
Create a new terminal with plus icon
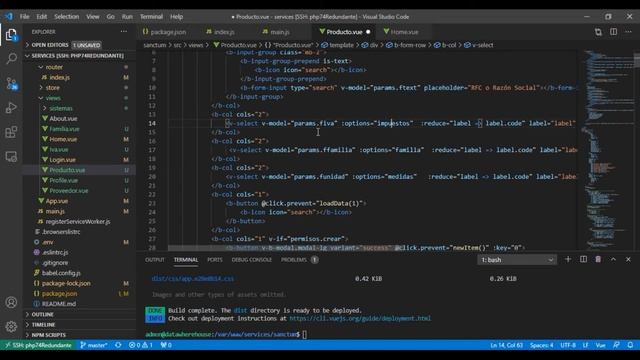pos(568,260)
